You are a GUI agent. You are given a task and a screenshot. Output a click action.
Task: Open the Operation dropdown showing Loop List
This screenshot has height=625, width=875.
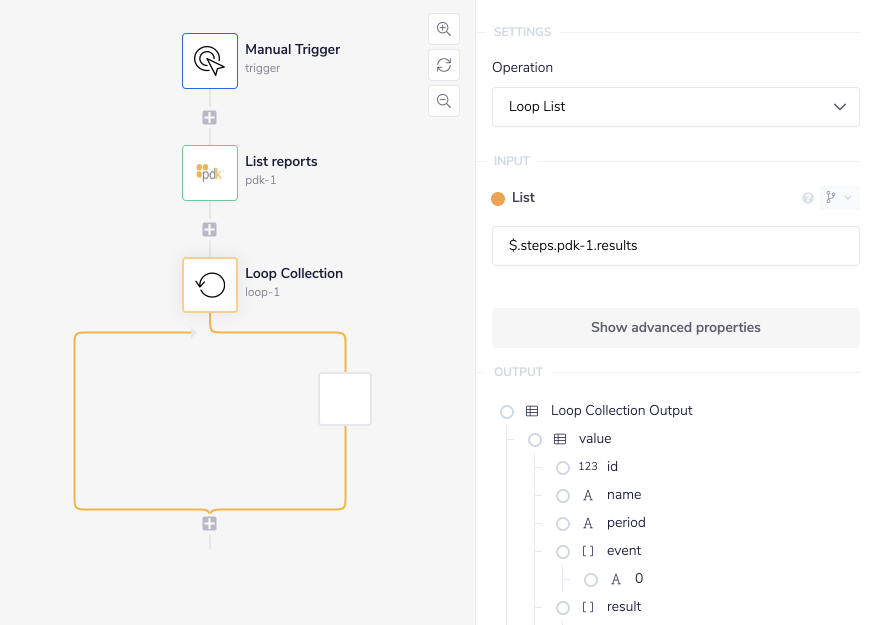[x=675, y=106]
